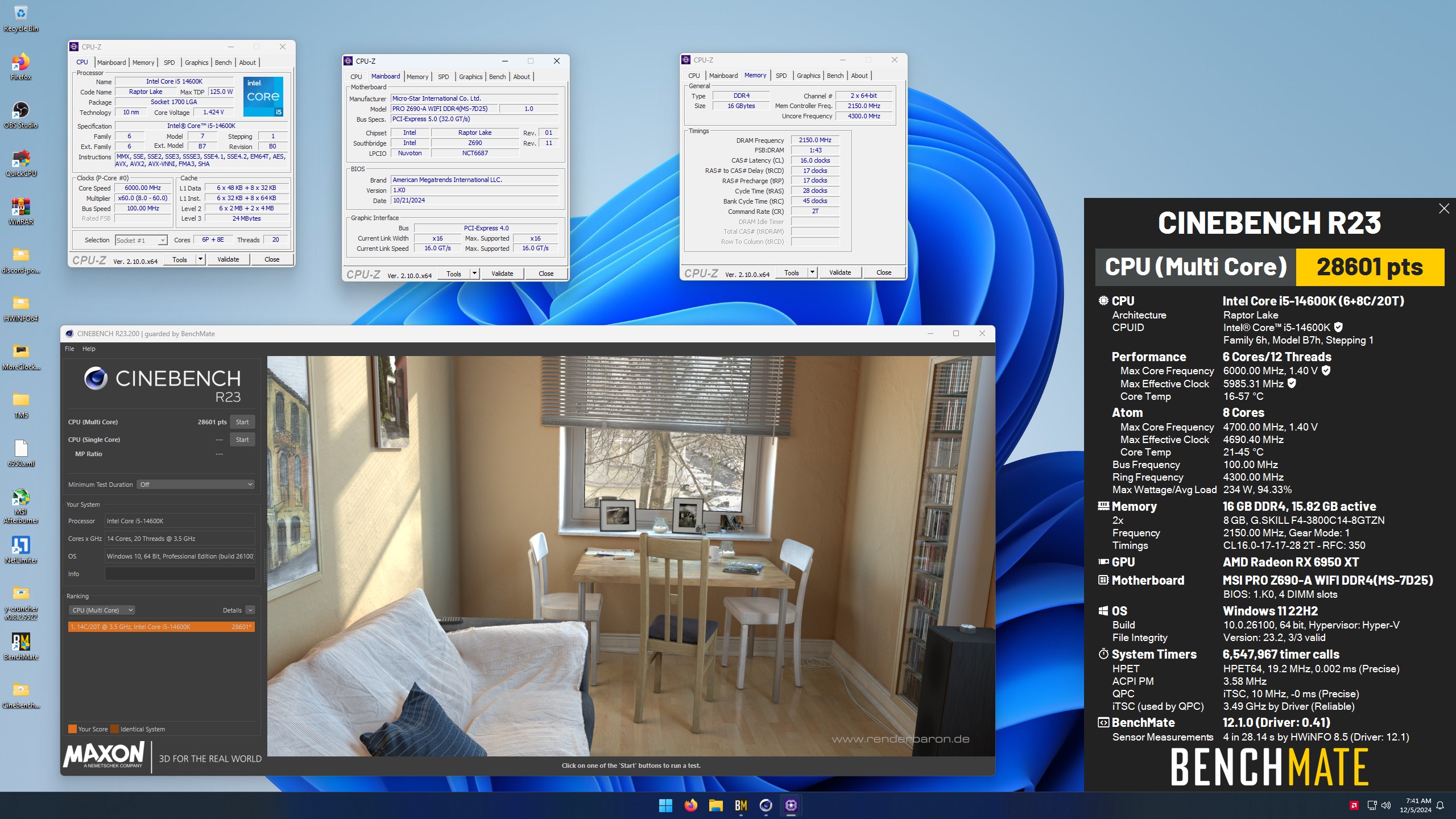This screenshot has width=1456, height=819.
Task: Open y-cruncher v0.8.2.9522 folder
Action: pos(20,602)
